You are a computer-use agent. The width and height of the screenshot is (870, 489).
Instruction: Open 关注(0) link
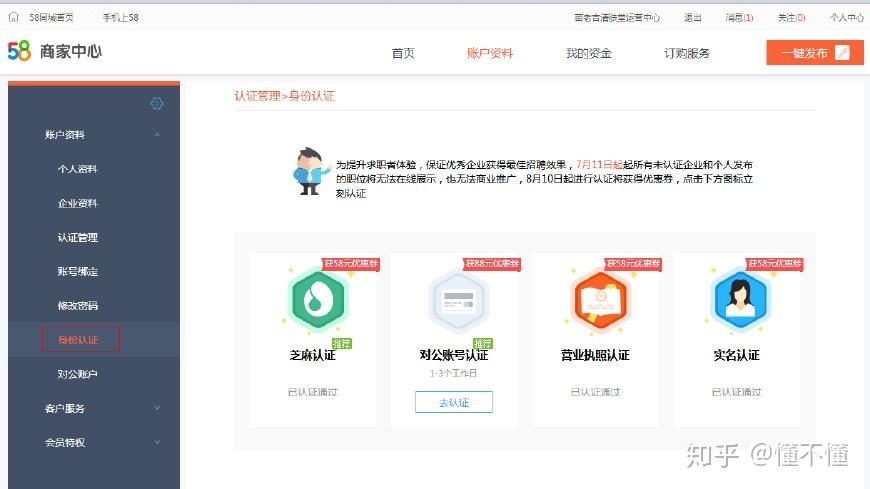(x=791, y=18)
